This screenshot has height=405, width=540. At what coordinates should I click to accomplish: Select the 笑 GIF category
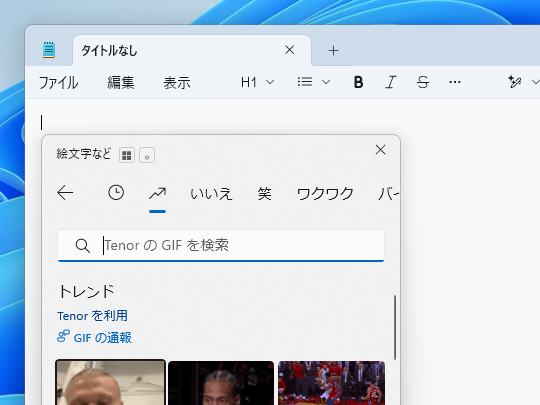tap(264, 194)
